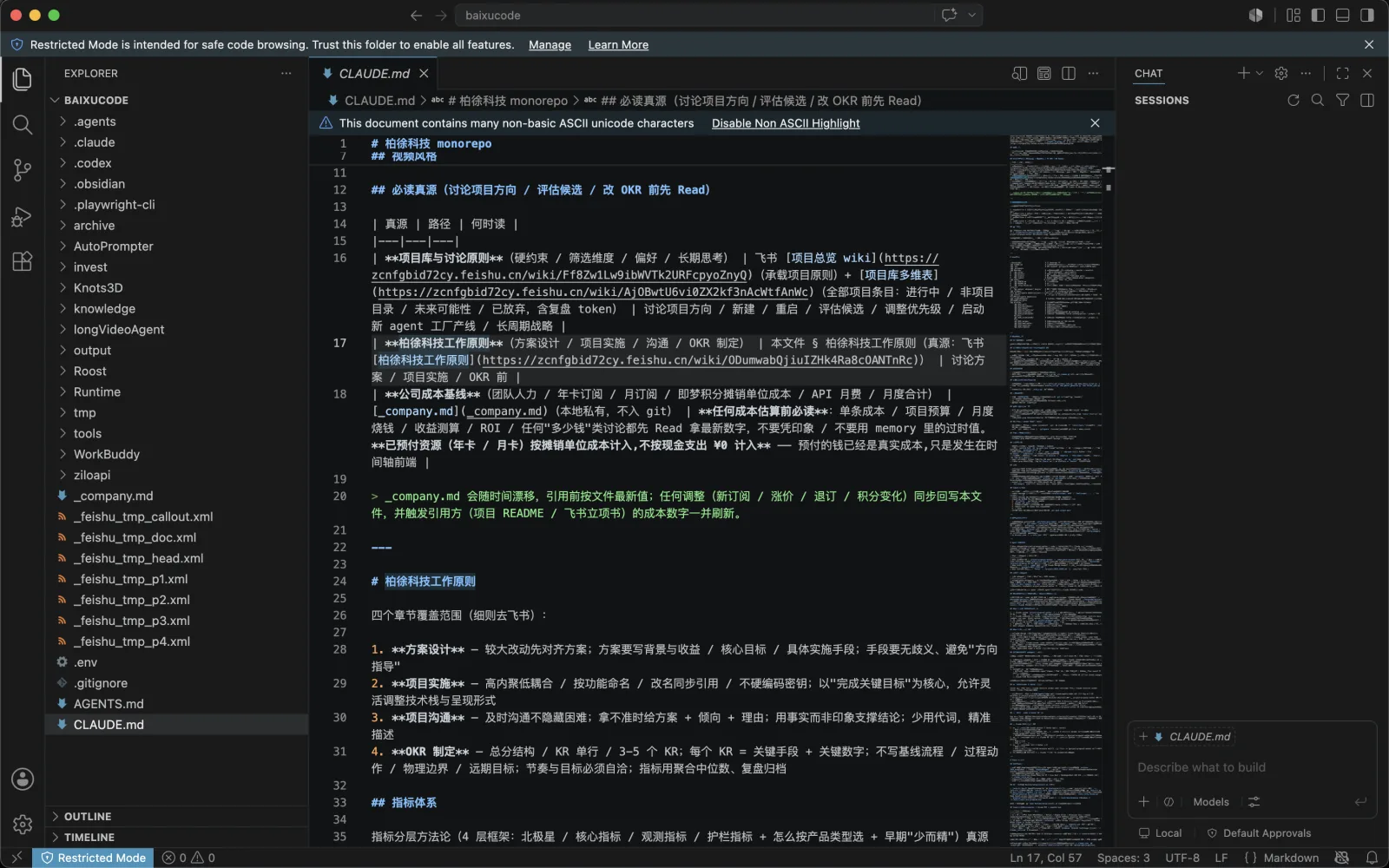Click the Markdown language mode indicator
This screenshot has width=1389, height=868.
[1291, 858]
